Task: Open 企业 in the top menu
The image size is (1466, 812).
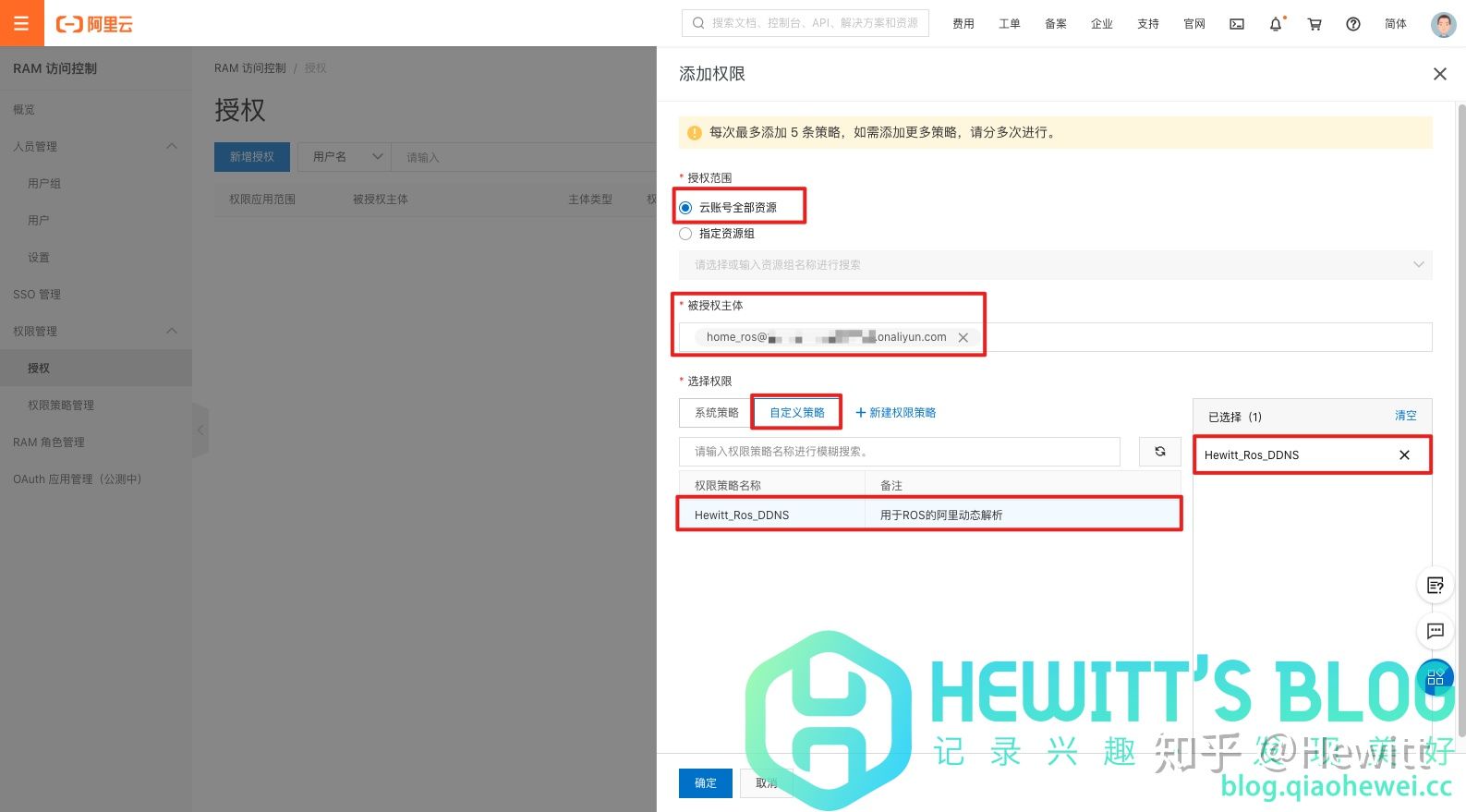Action: point(1102,24)
